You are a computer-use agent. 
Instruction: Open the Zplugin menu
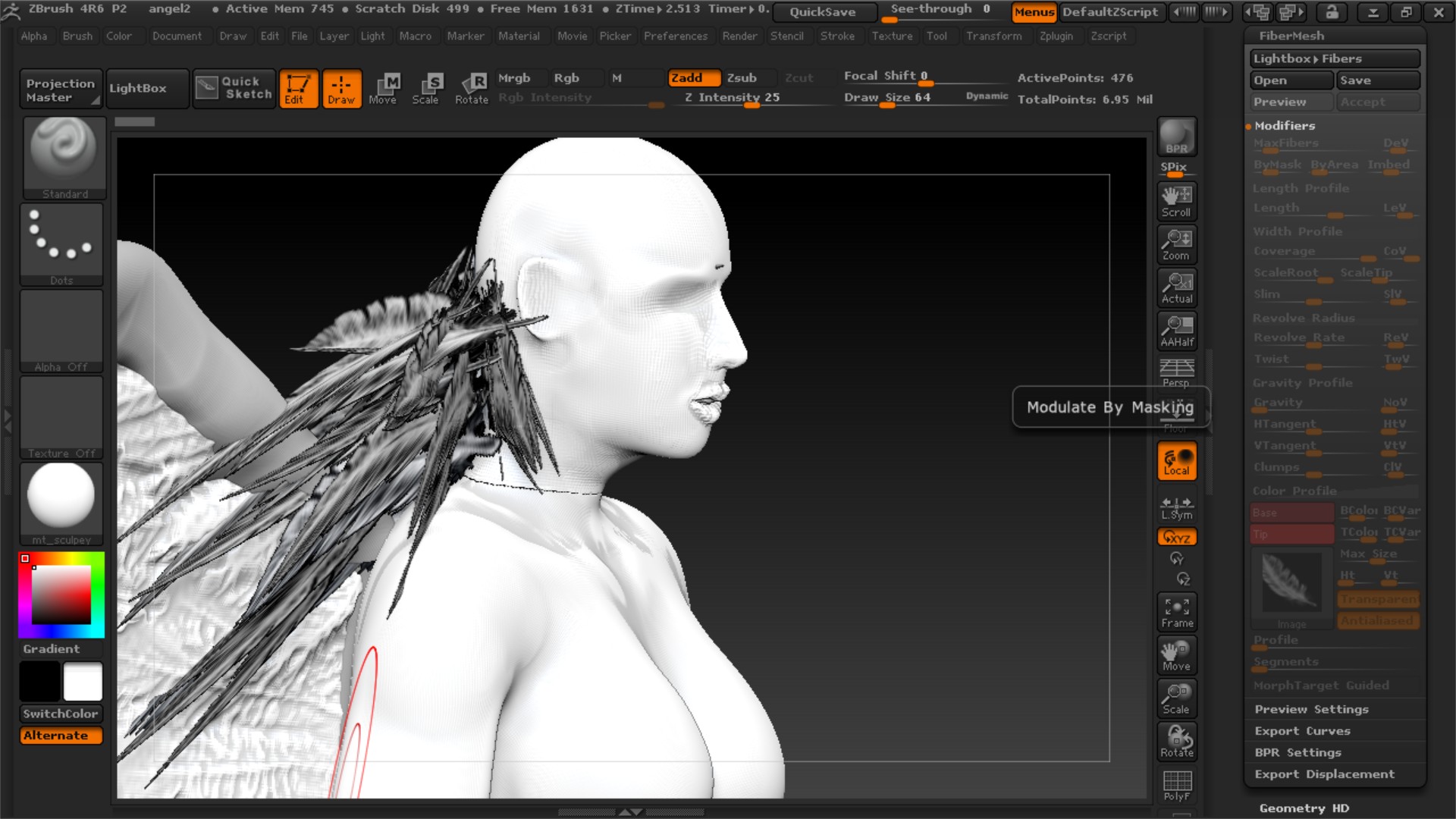point(1059,36)
